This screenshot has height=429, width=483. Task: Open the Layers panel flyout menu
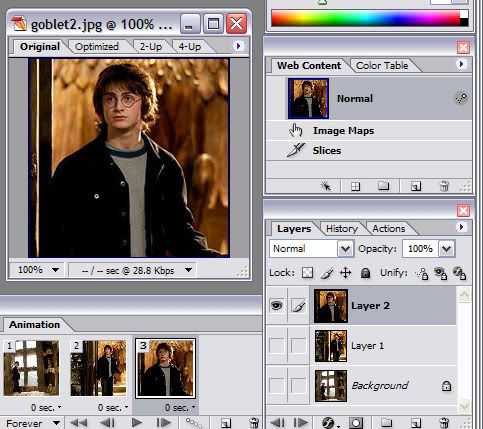coord(461,227)
